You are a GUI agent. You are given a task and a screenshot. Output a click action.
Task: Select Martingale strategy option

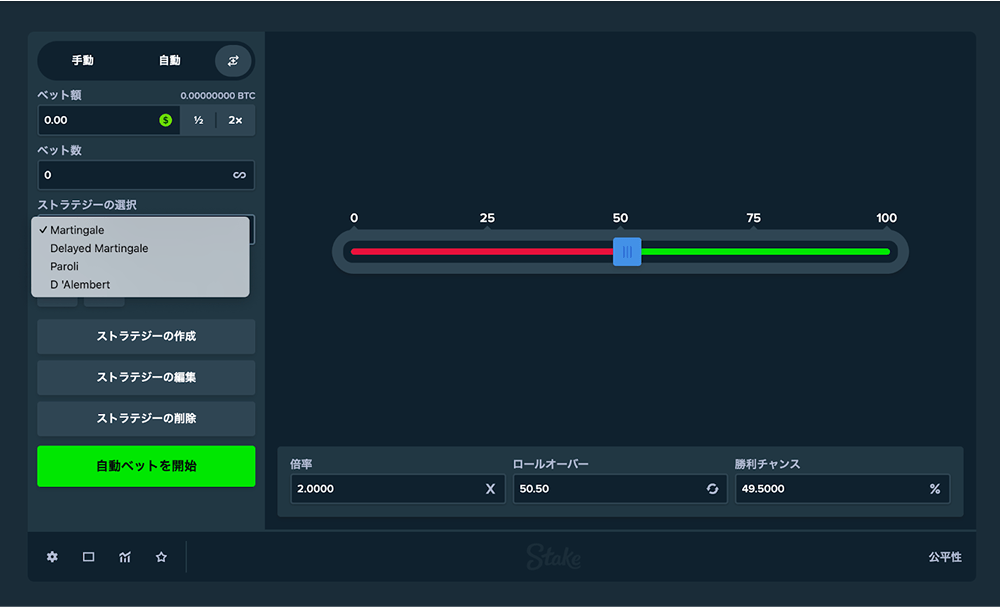(140, 230)
